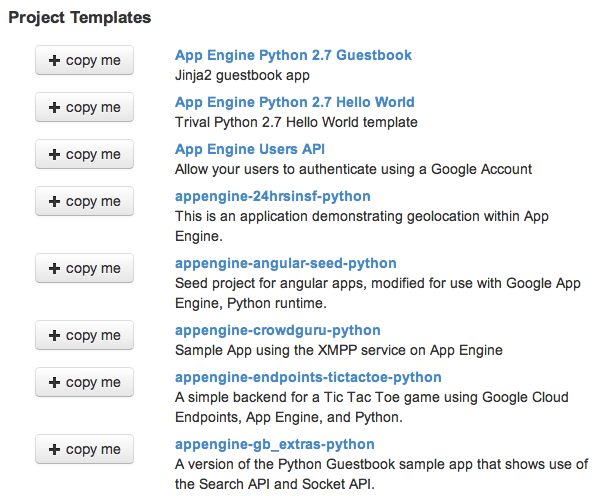Viewport: 603px width, 496px height.
Task: Copy the Guestbook template via copy me
Action: (85, 60)
